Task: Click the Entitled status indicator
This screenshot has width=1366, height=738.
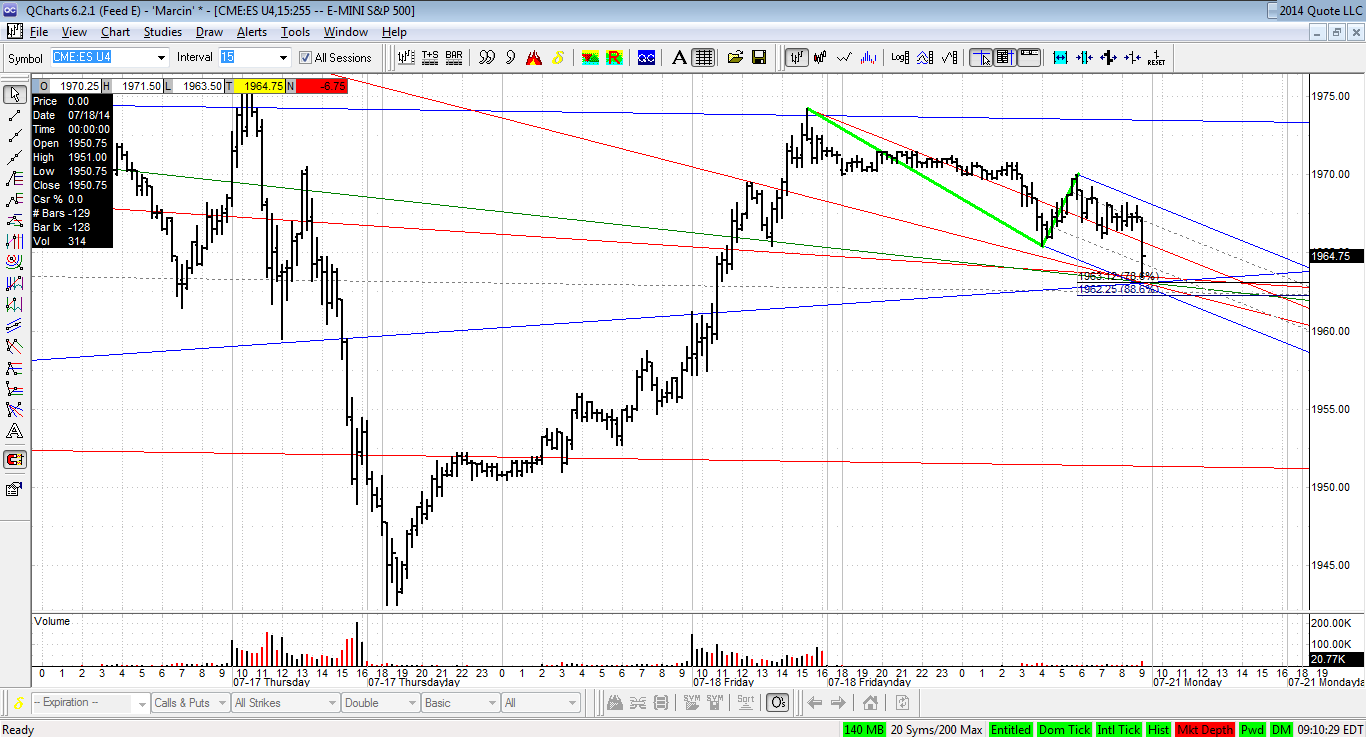Action: point(1011,730)
